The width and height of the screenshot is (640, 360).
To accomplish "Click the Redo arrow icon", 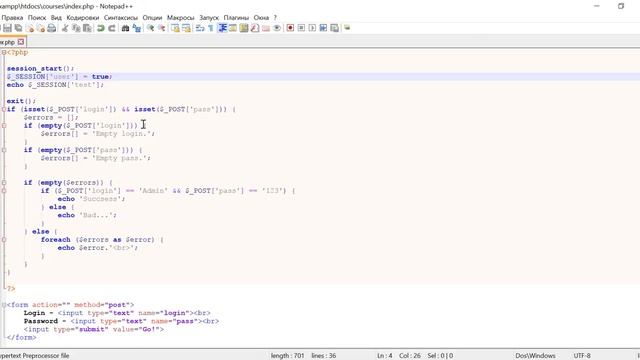I will (x=111, y=28).
